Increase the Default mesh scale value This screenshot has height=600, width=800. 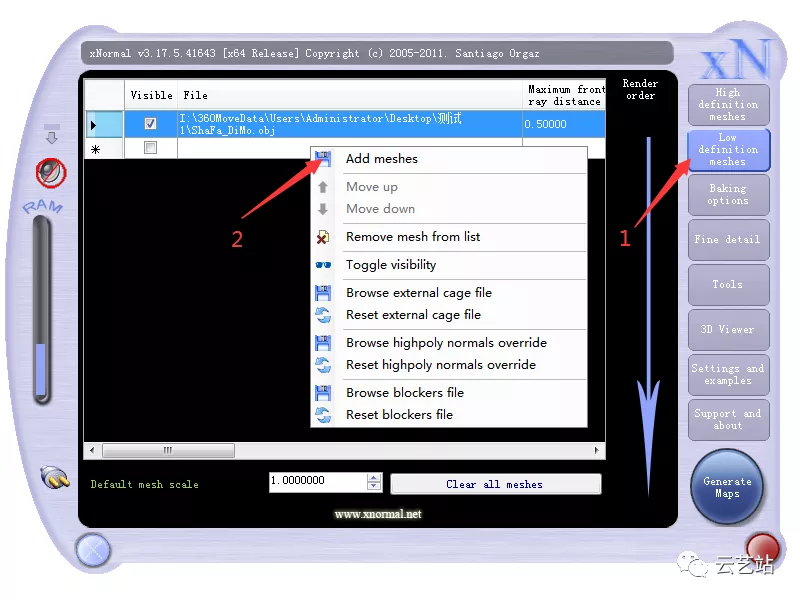coord(374,478)
